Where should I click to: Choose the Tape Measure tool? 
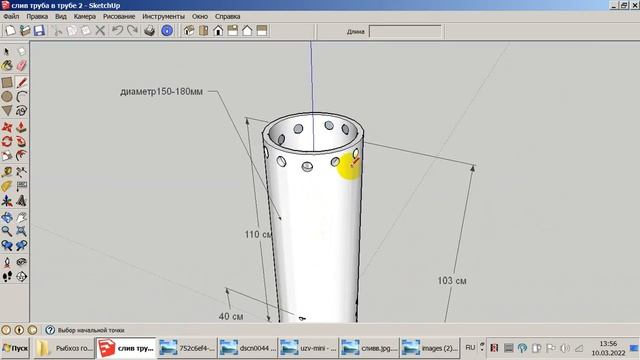7,172
